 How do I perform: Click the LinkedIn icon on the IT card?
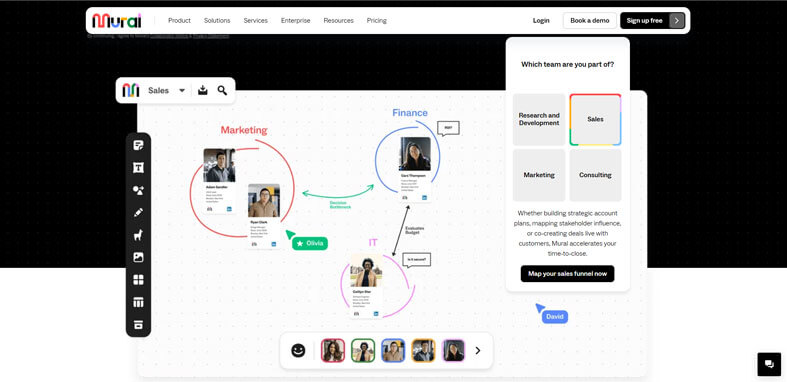375,314
